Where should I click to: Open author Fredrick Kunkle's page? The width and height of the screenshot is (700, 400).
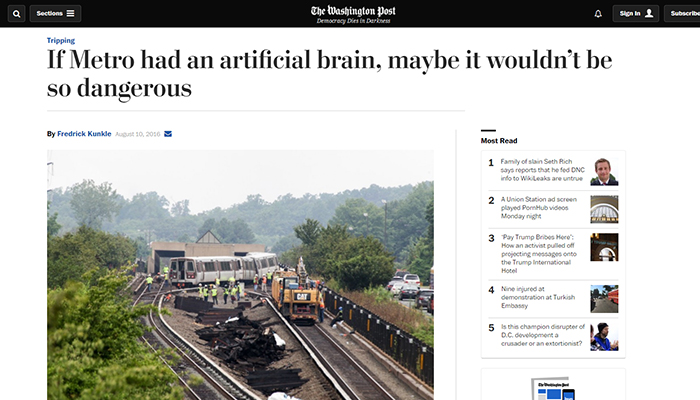84,134
